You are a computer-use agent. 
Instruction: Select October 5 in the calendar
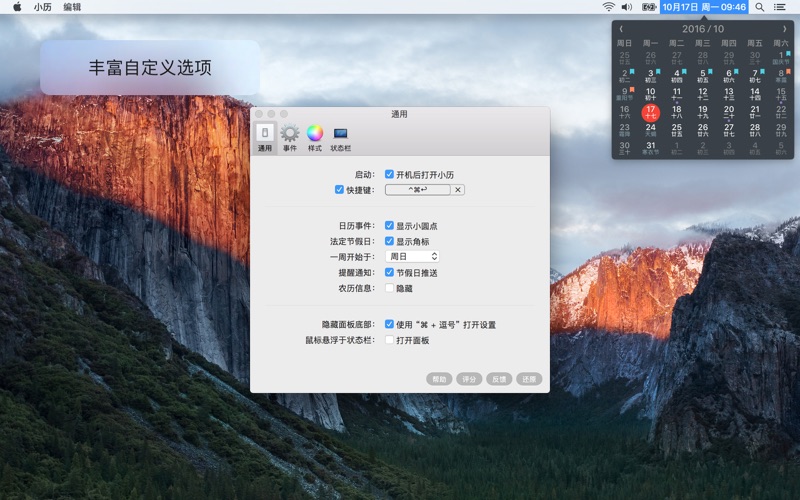pos(703,76)
